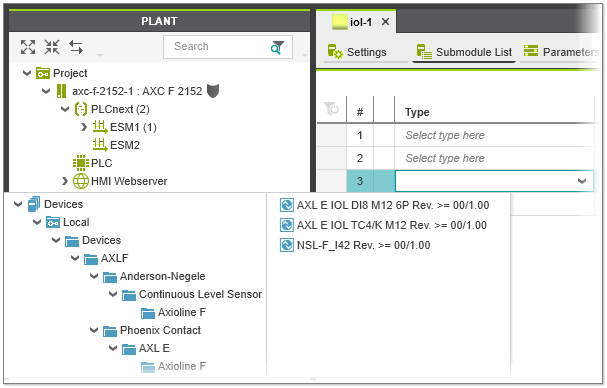Expand the ESM1 (1) node
The height and width of the screenshot is (388, 607).
[84, 127]
